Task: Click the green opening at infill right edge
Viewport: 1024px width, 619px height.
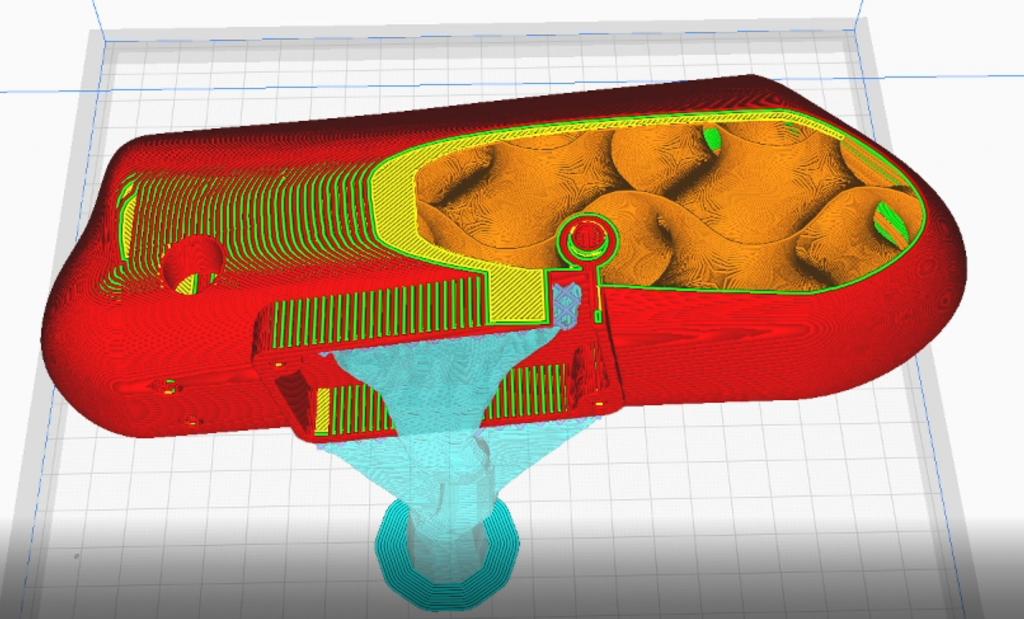Action: click(x=892, y=222)
